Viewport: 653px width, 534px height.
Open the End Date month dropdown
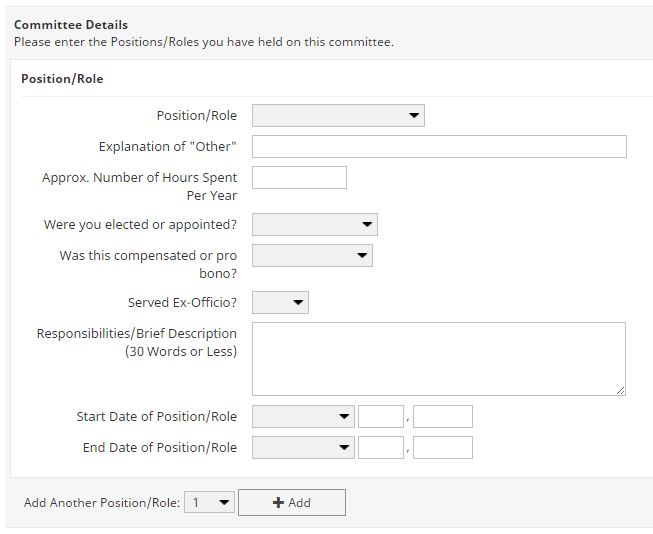tap(303, 448)
